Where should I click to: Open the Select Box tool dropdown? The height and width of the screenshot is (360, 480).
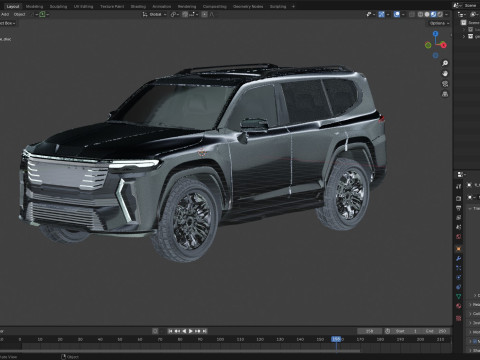pos(8,23)
